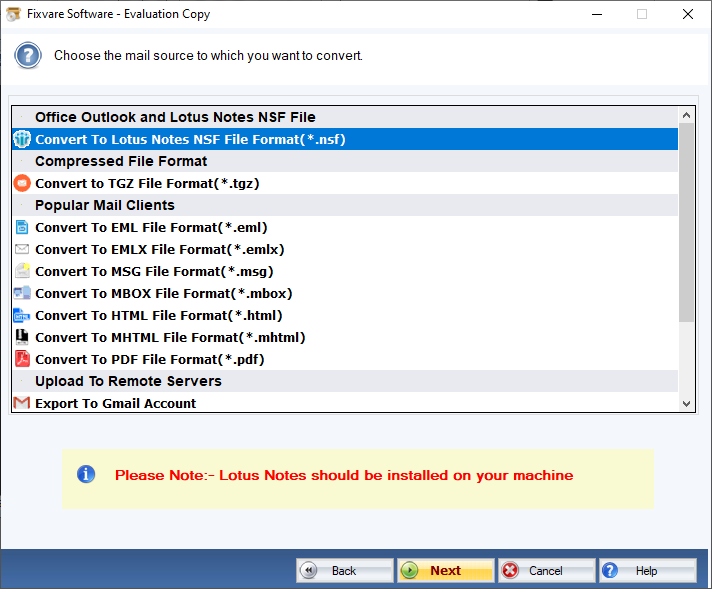Pick Convert To MSG File Format

(x=345, y=271)
